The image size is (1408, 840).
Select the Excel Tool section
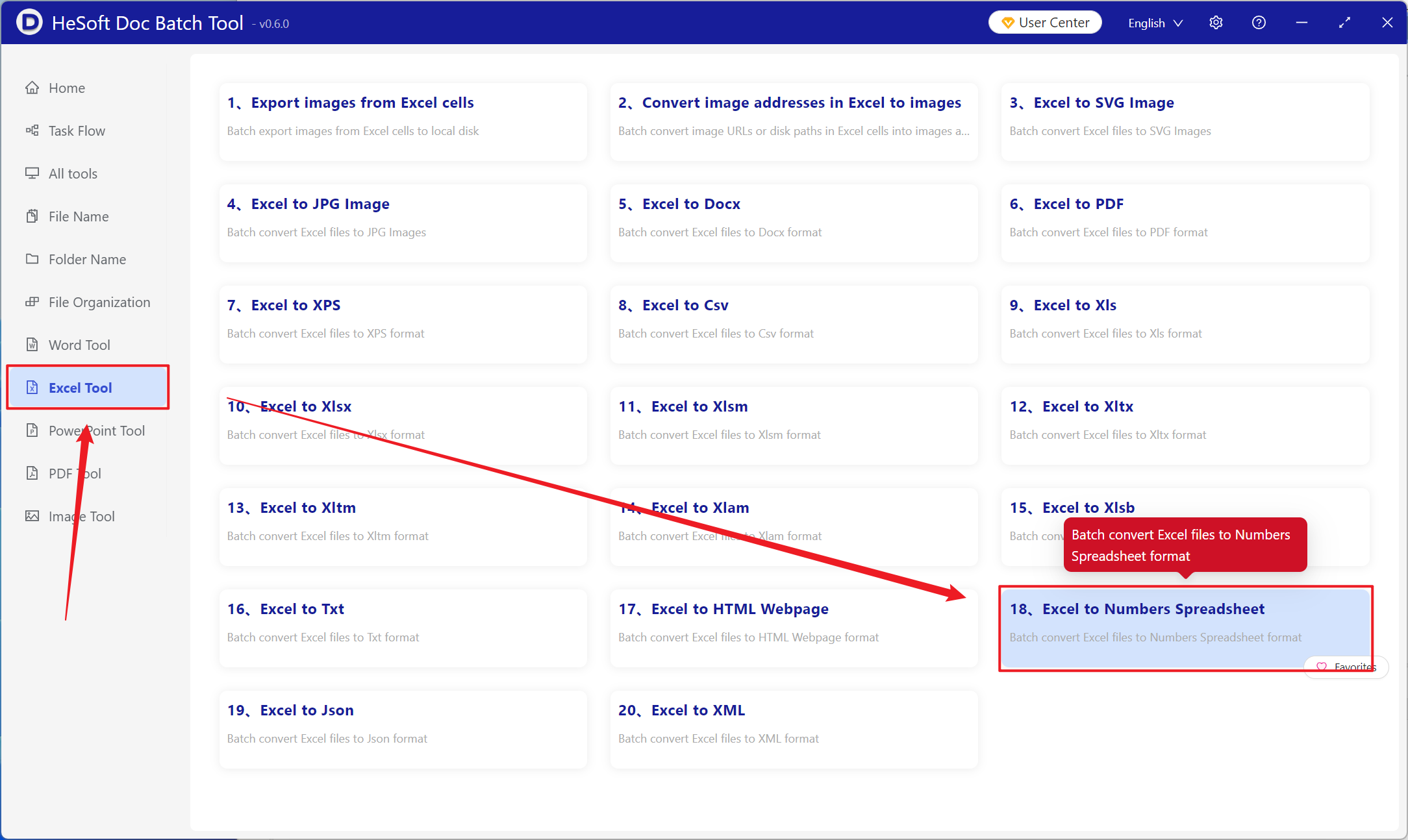click(88, 388)
